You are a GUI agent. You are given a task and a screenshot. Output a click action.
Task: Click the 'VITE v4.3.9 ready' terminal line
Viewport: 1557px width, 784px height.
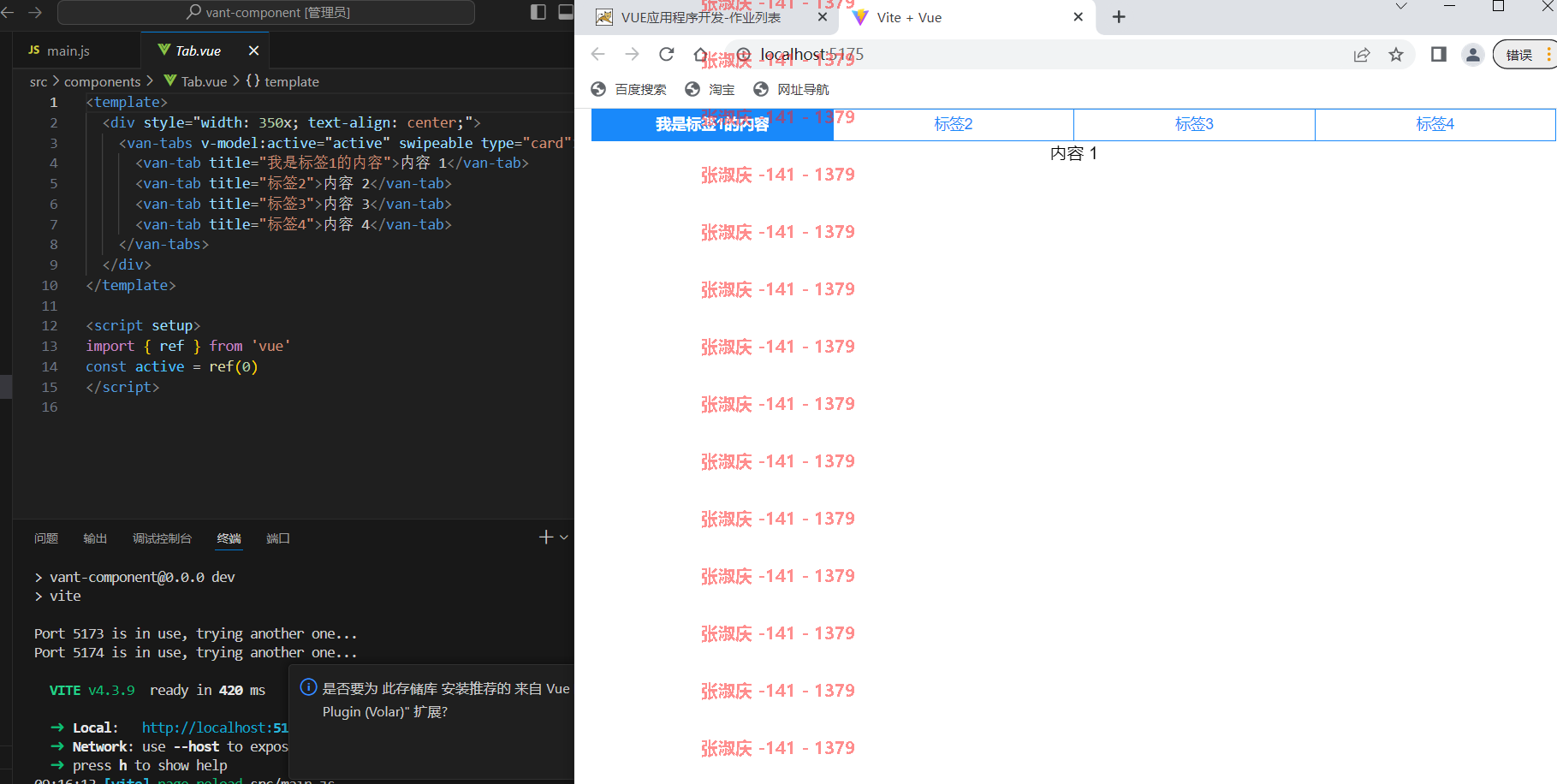[x=157, y=690]
